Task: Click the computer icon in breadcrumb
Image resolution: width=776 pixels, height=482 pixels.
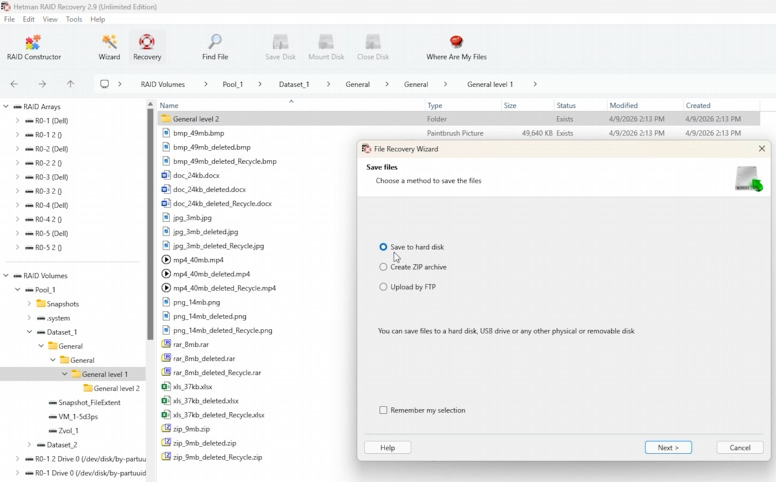Action: click(x=104, y=84)
